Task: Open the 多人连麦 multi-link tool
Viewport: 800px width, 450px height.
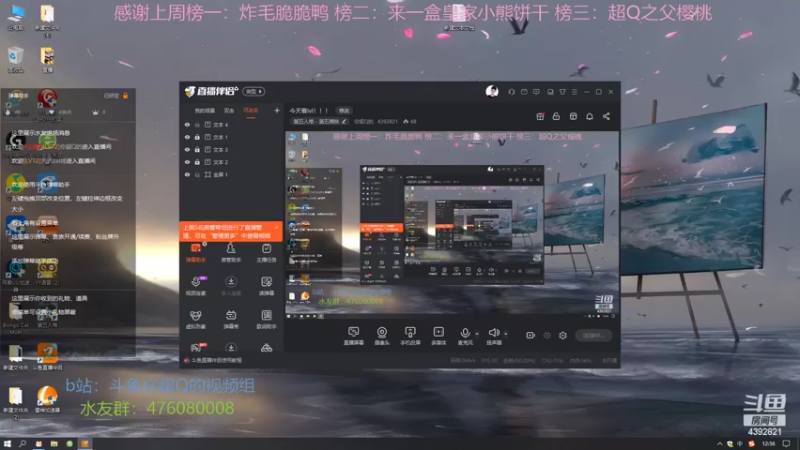Action: (x=231, y=286)
